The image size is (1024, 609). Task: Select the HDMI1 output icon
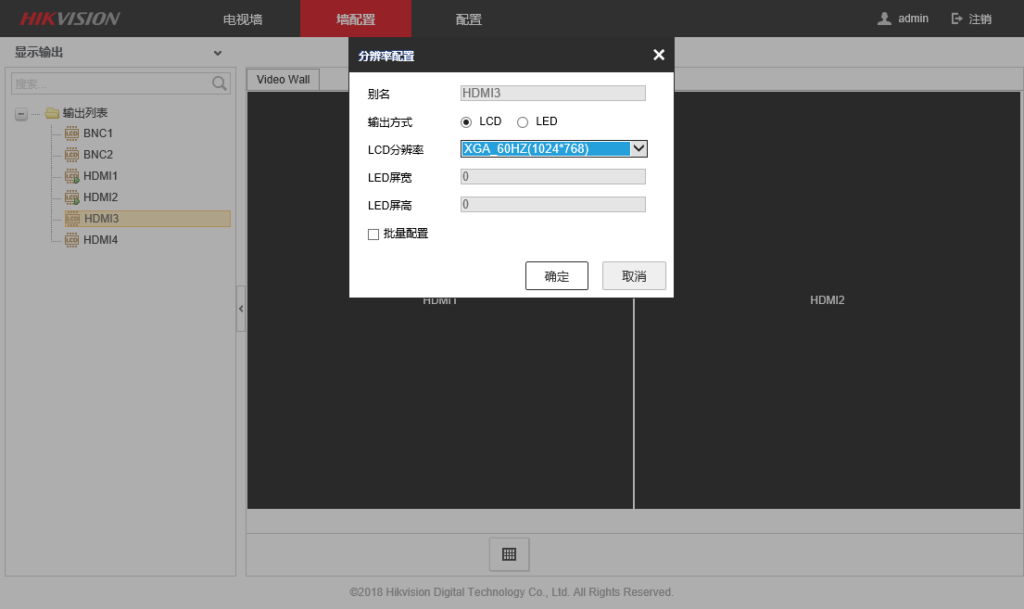pyautogui.click(x=72, y=176)
